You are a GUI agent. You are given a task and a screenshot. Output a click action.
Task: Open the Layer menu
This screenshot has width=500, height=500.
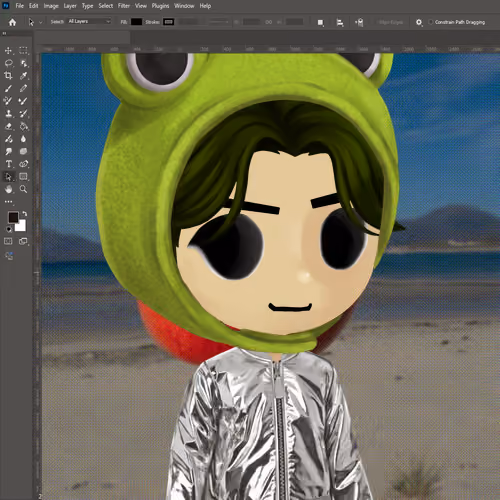(70, 6)
